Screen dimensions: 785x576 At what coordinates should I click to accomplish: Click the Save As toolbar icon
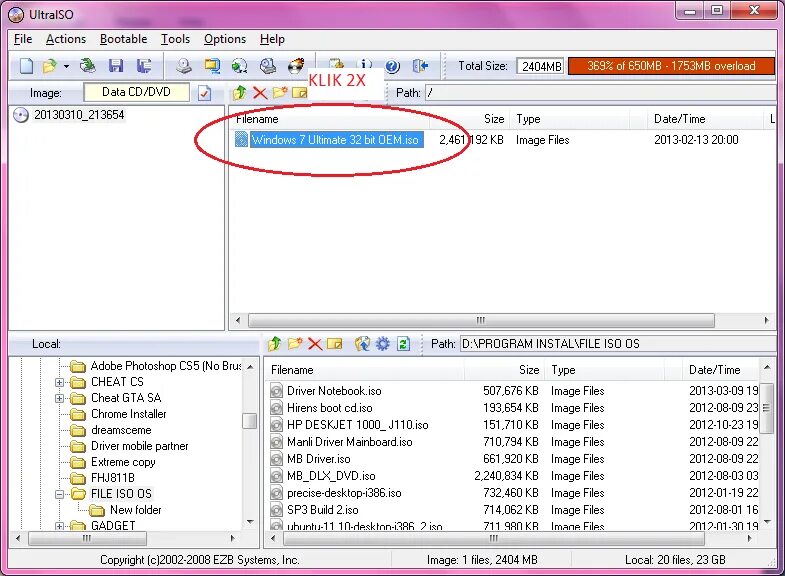[x=144, y=66]
